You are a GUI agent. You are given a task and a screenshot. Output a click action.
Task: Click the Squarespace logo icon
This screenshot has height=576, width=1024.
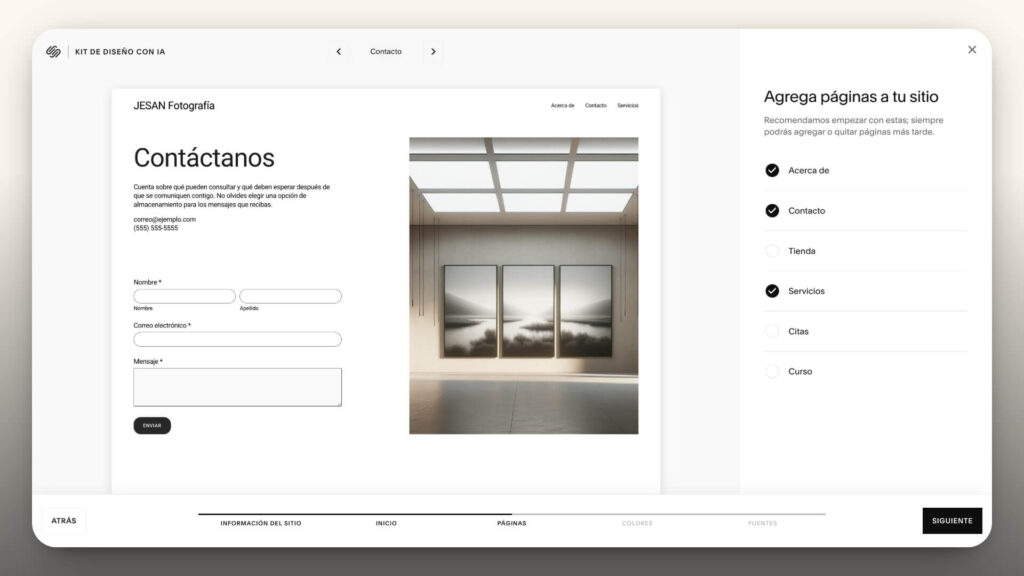pos(53,52)
